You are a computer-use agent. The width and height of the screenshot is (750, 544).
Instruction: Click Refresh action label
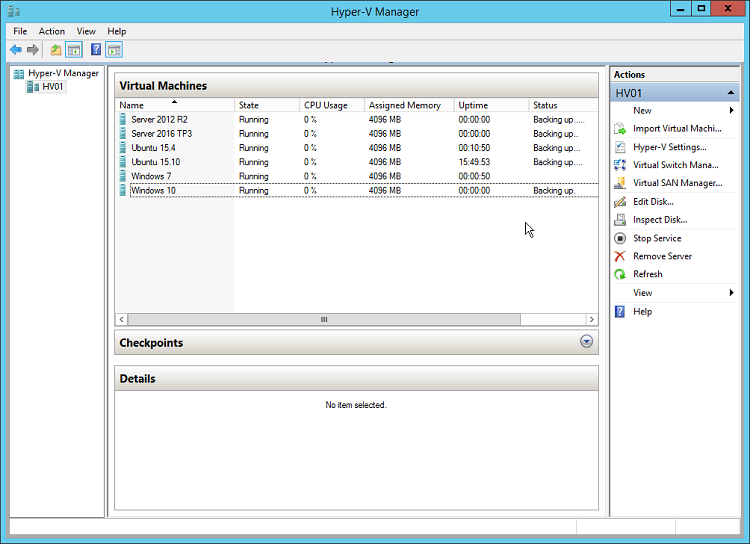[x=648, y=274]
